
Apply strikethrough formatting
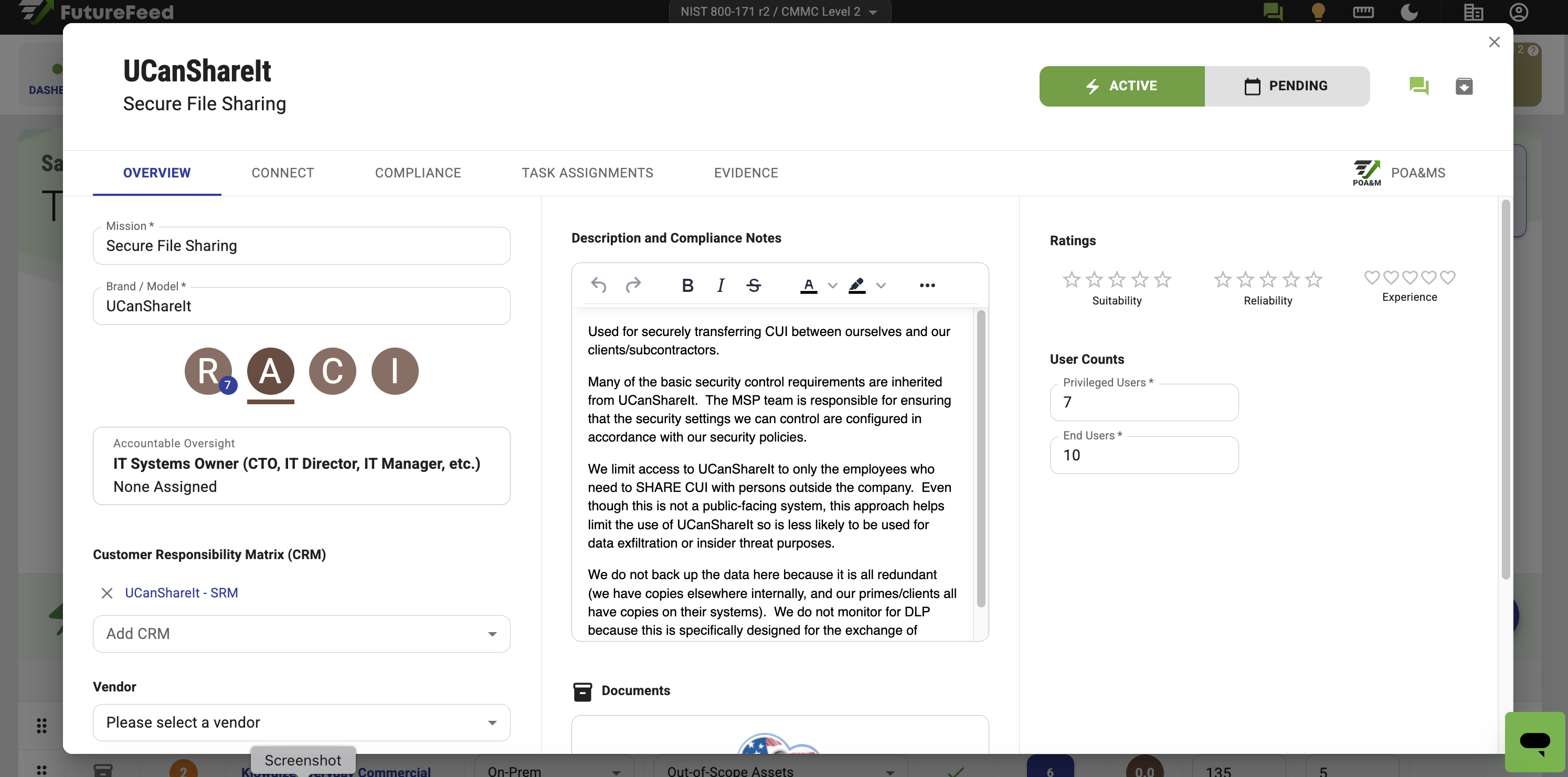[754, 285]
